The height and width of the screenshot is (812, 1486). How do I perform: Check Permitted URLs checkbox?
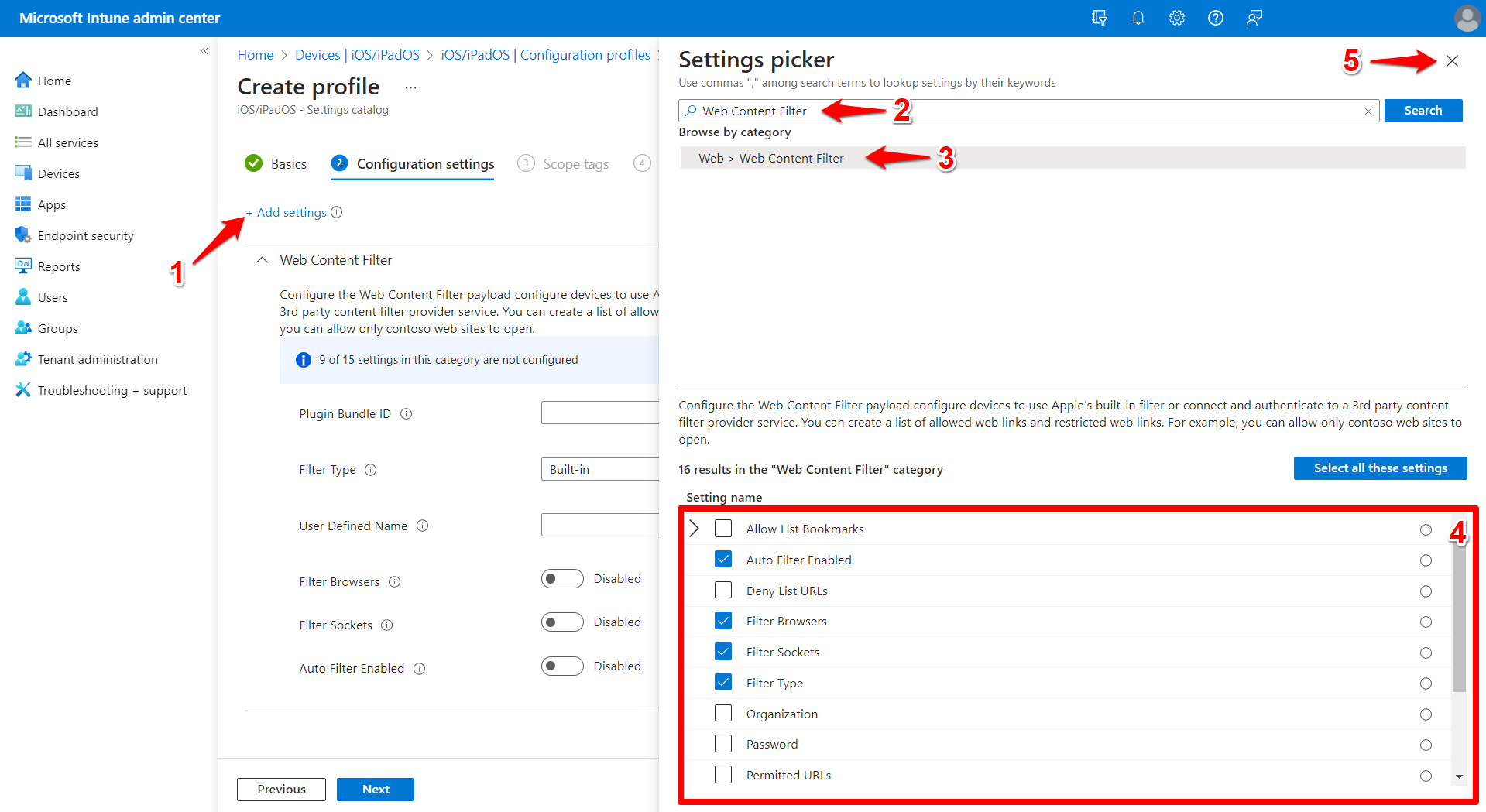723,774
